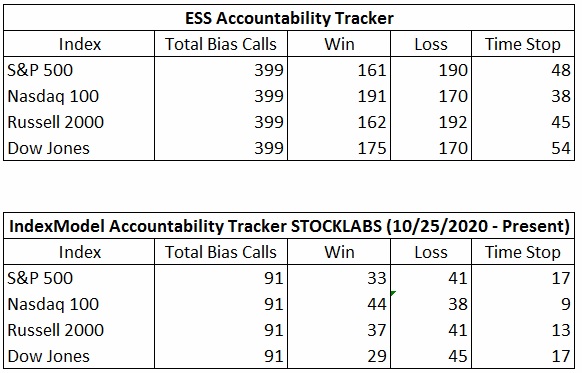
Task: Click the Loss header in IndexModel table
Action: 431,252
